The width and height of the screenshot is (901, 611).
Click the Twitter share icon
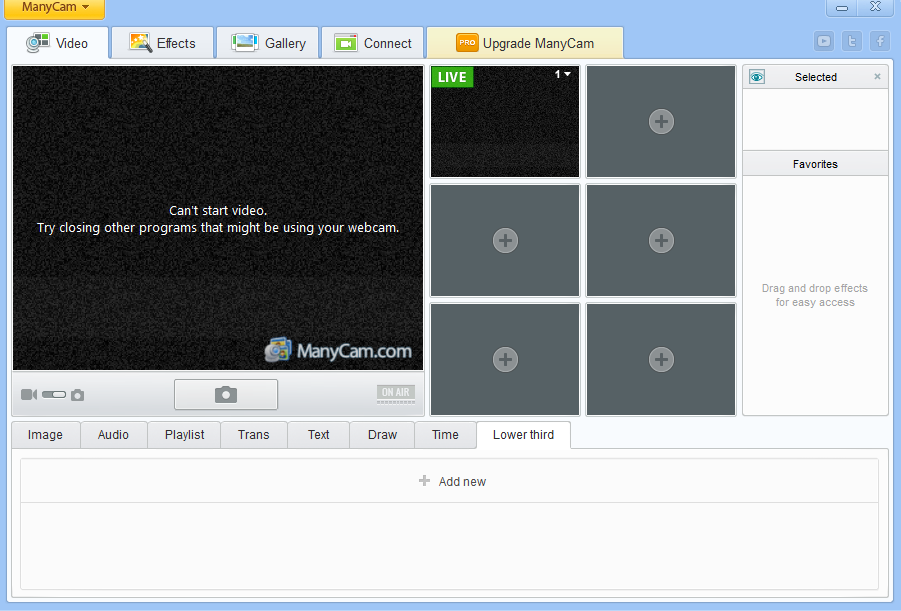[851, 41]
